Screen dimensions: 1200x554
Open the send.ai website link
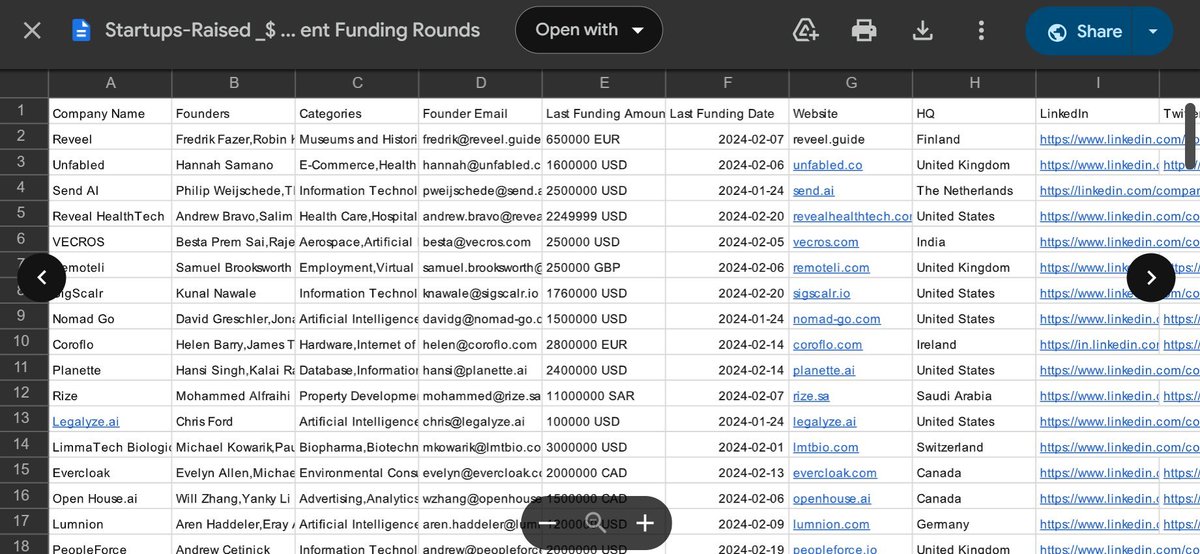[x=815, y=190]
